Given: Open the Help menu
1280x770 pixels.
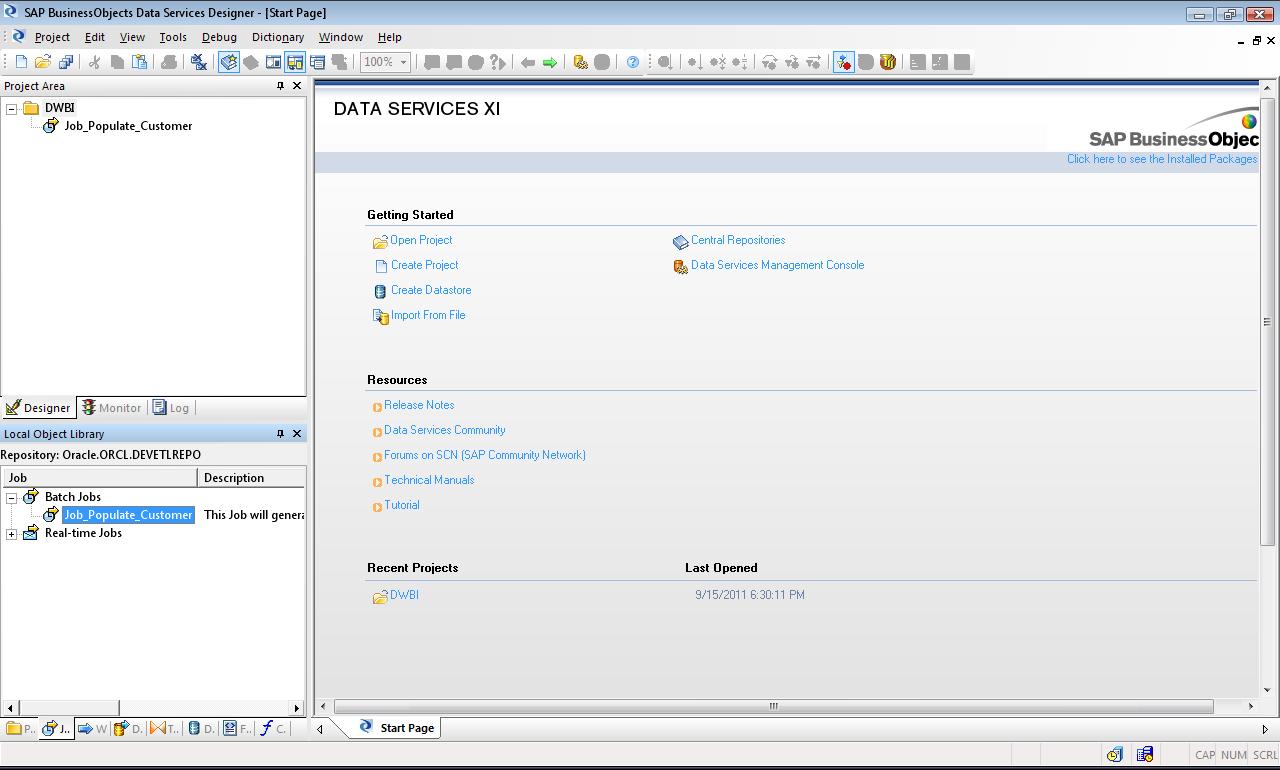Looking at the screenshot, I should pos(390,37).
